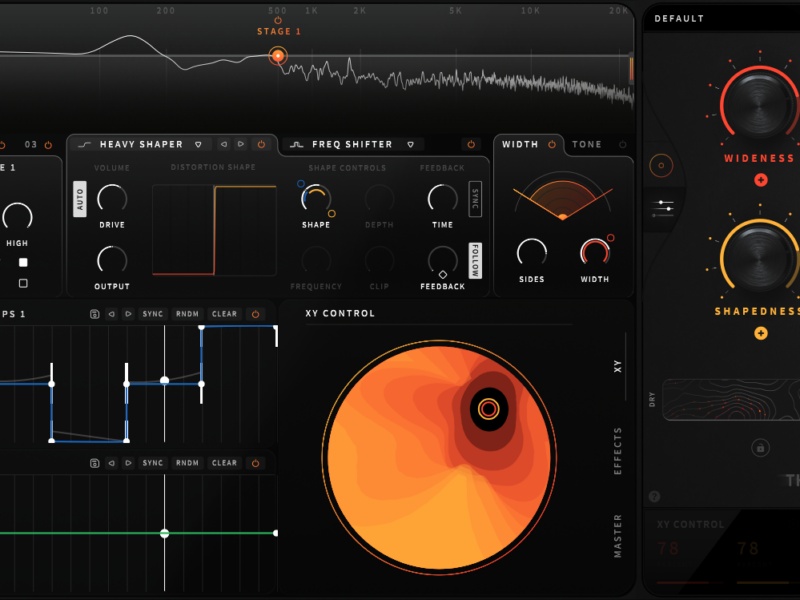
Task: Select the Effects vertical tab
Action: (x=618, y=451)
